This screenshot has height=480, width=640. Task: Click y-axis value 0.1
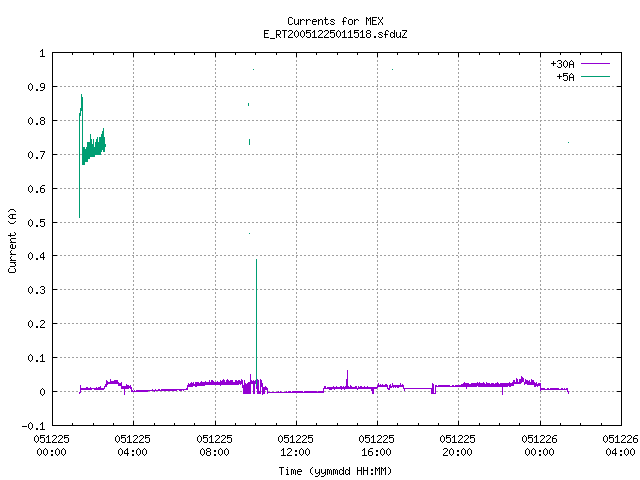[36, 358]
